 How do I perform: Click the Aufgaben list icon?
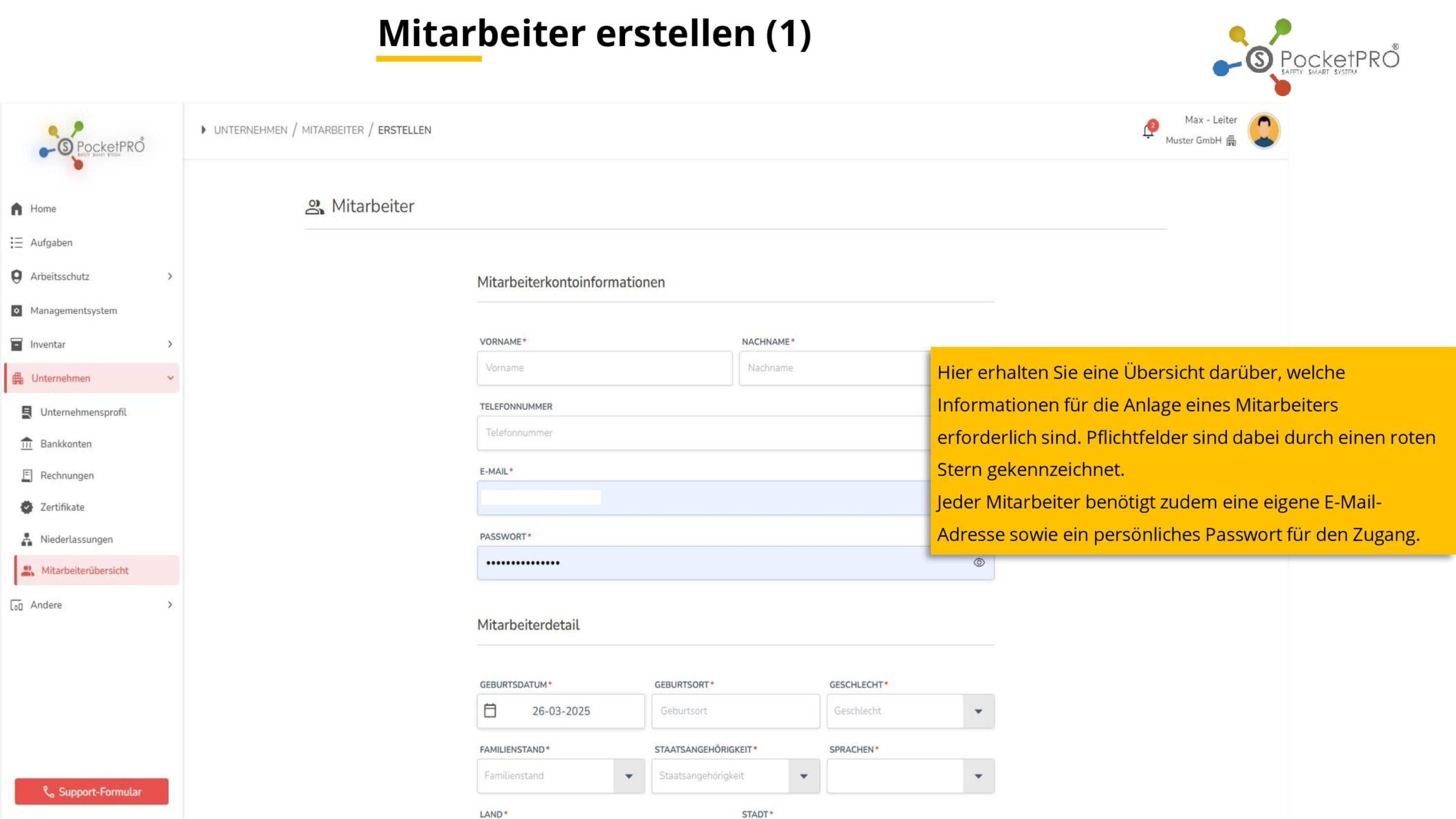point(16,243)
